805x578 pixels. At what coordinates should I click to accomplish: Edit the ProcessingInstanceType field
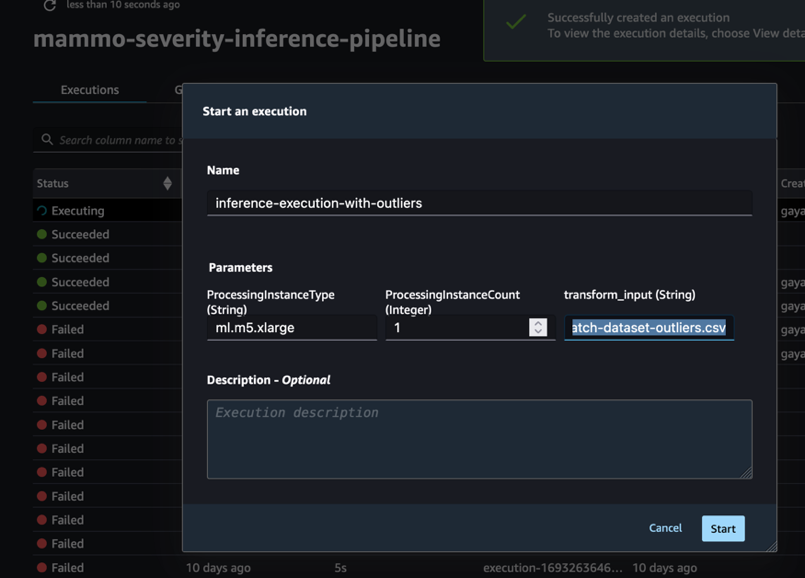point(291,328)
